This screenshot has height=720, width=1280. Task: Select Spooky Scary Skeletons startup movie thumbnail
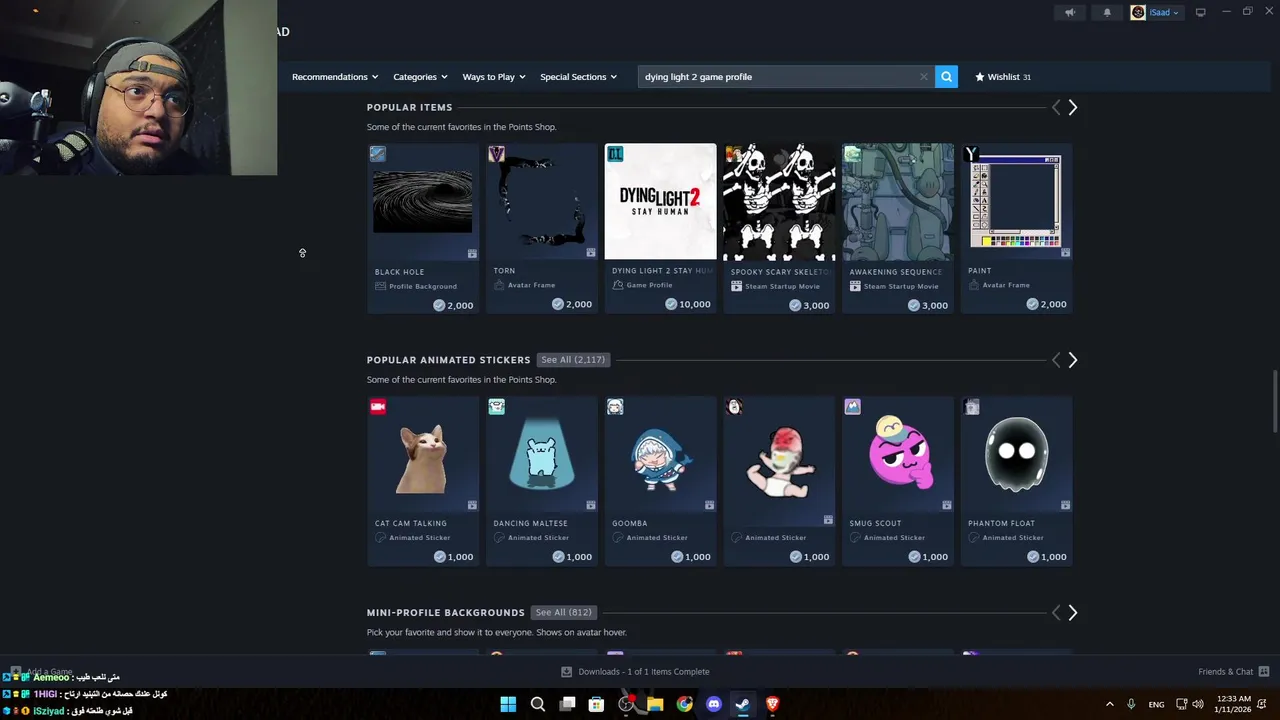779,202
